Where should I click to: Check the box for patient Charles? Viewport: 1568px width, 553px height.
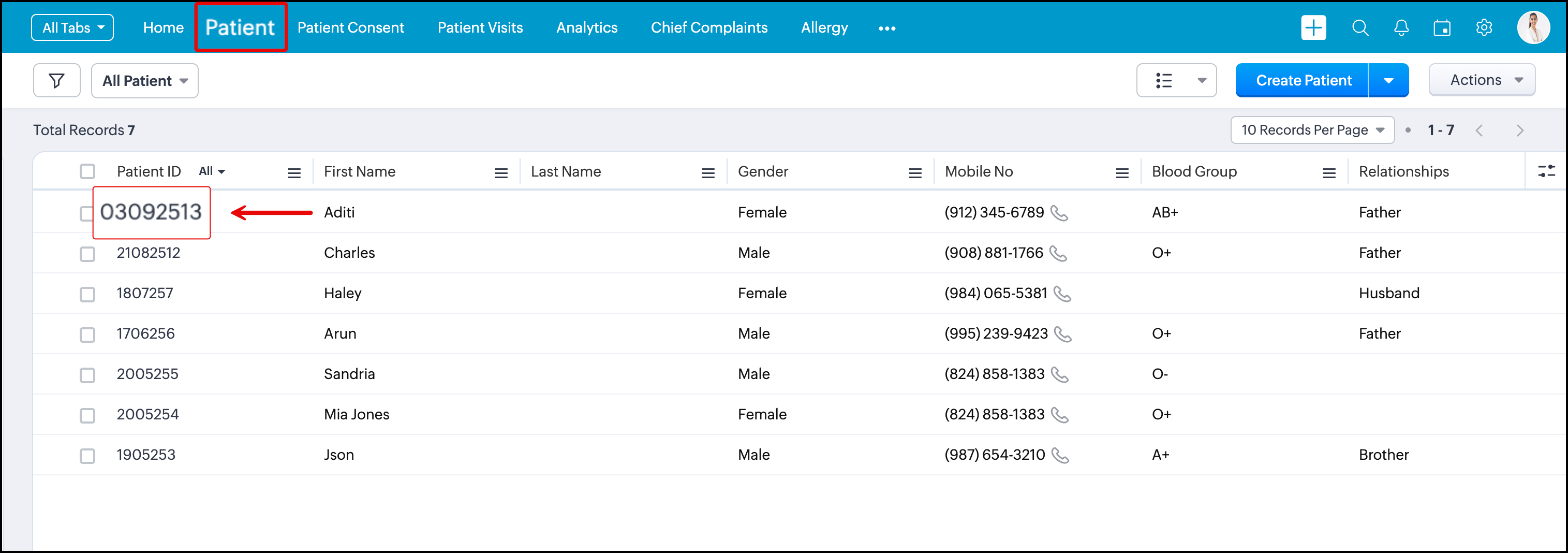pyautogui.click(x=87, y=253)
